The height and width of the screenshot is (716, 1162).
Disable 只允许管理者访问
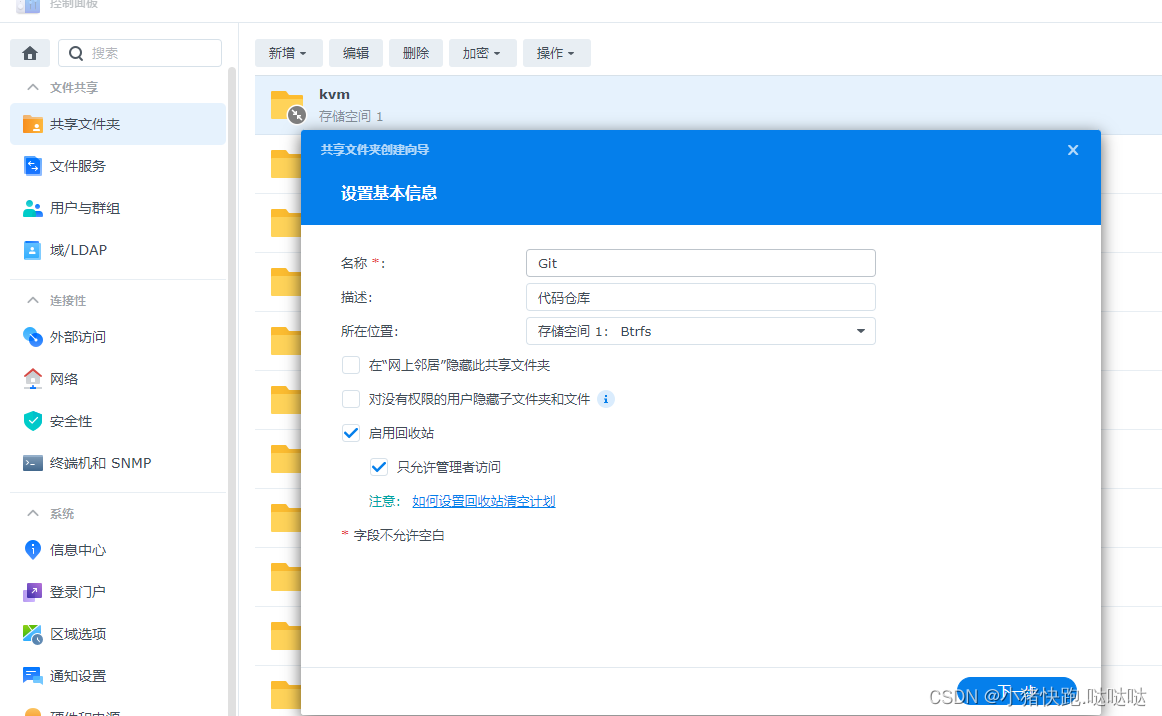(x=379, y=466)
